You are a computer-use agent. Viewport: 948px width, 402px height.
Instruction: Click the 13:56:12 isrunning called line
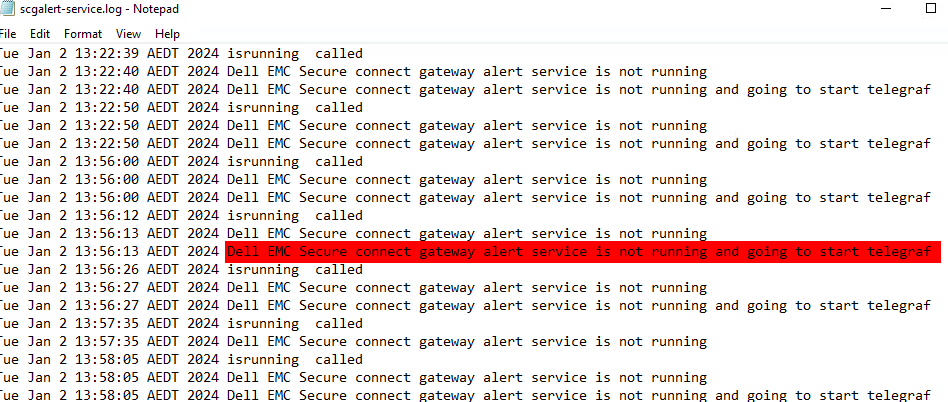click(x=181, y=216)
